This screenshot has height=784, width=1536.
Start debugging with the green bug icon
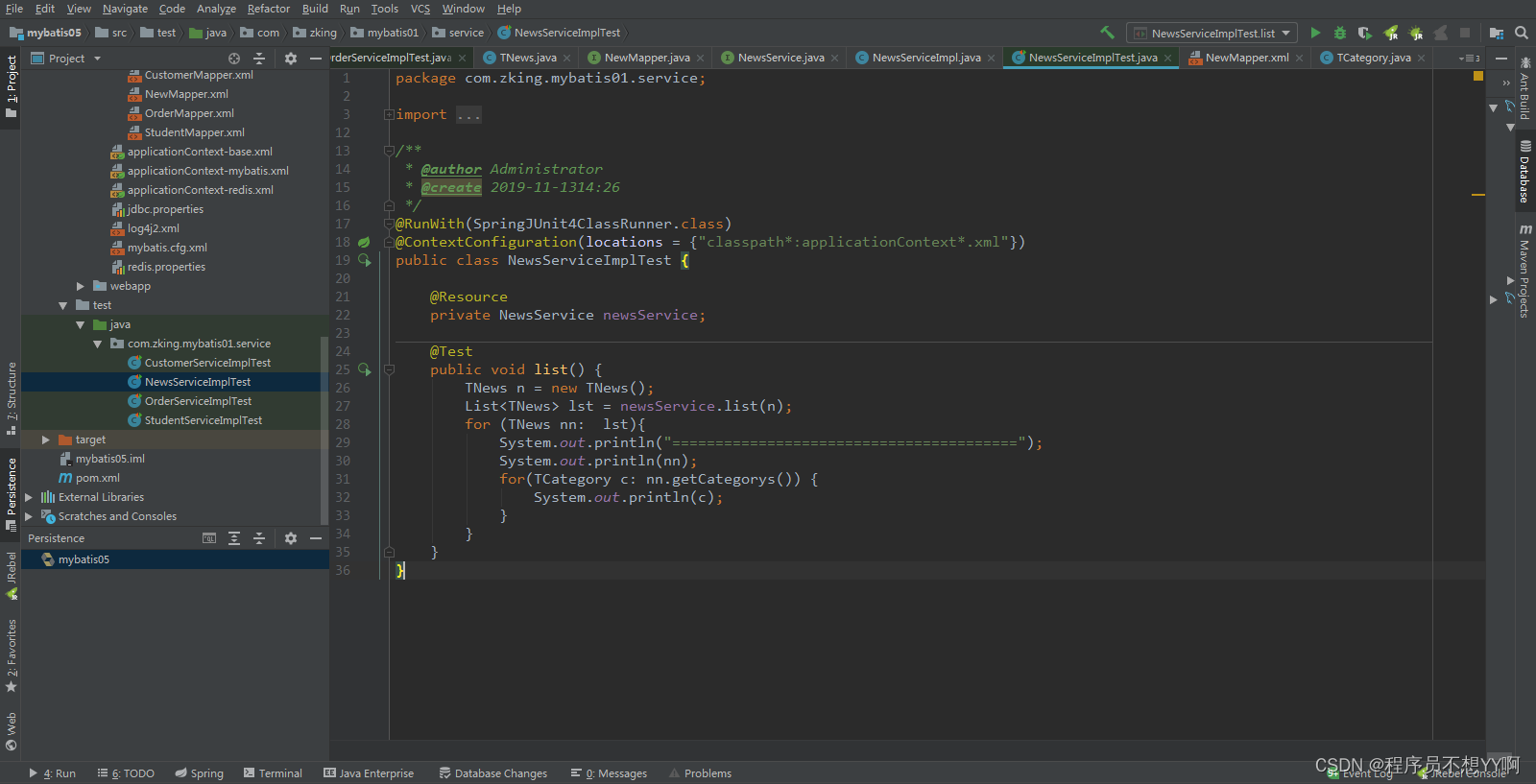[1340, 33]
